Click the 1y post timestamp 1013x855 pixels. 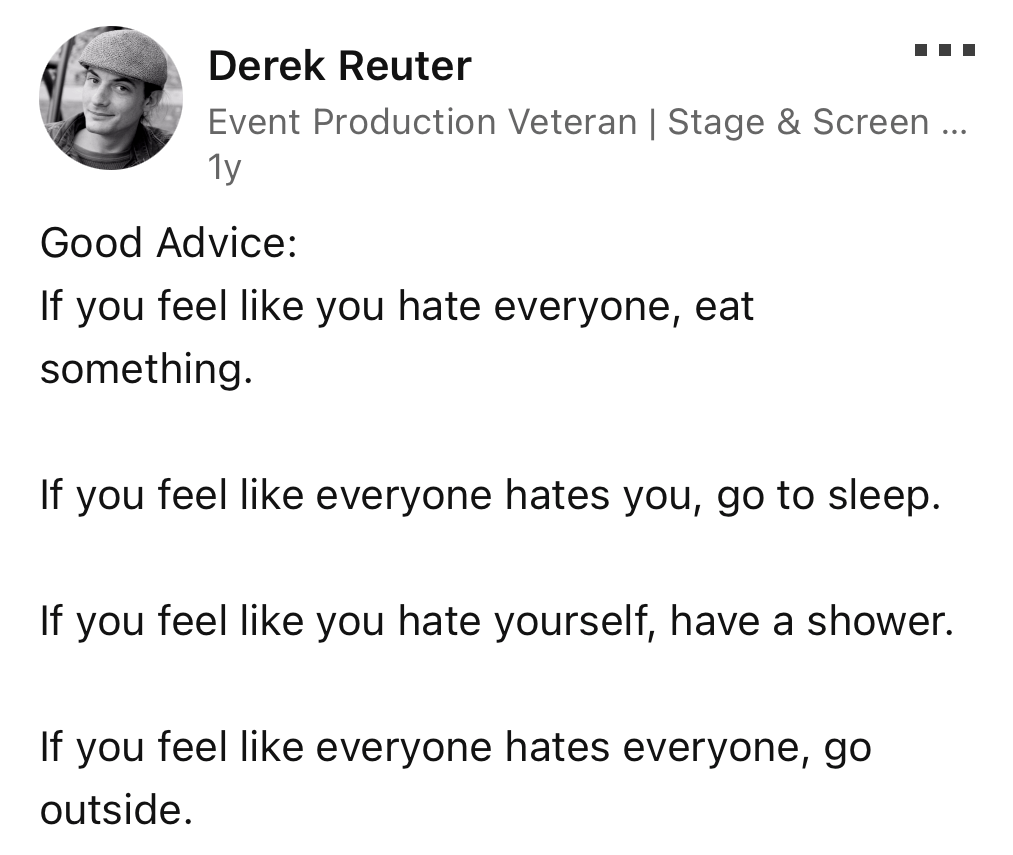[x=225, y=168]
